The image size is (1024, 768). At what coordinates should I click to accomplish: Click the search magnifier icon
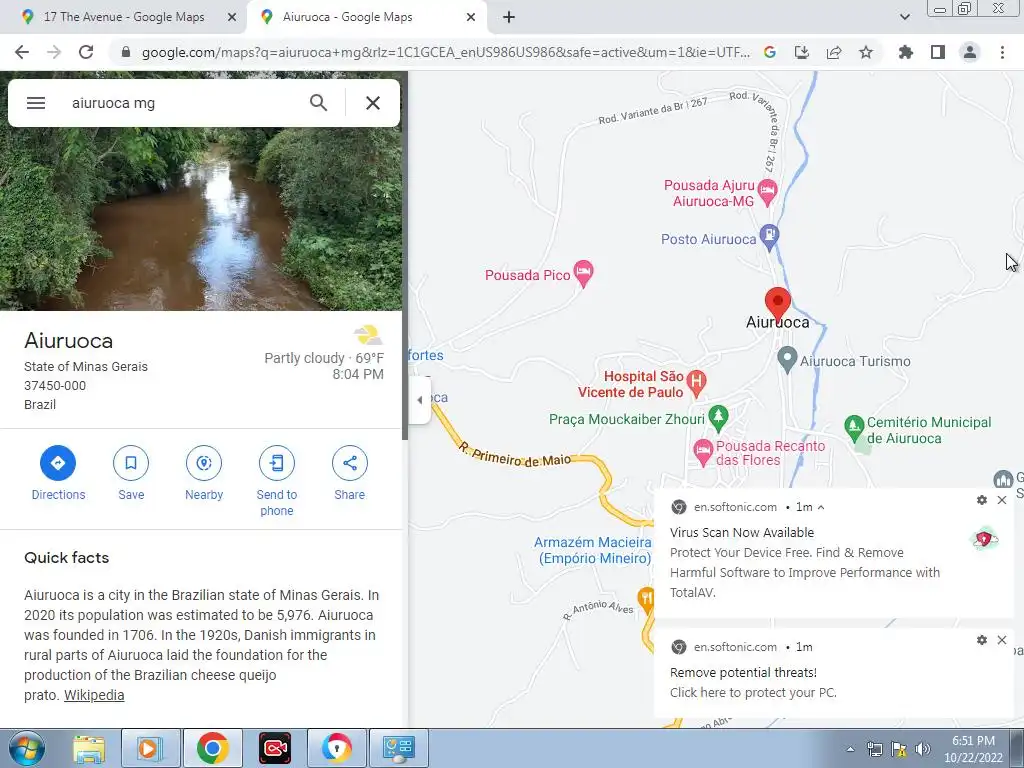point(318,103)
